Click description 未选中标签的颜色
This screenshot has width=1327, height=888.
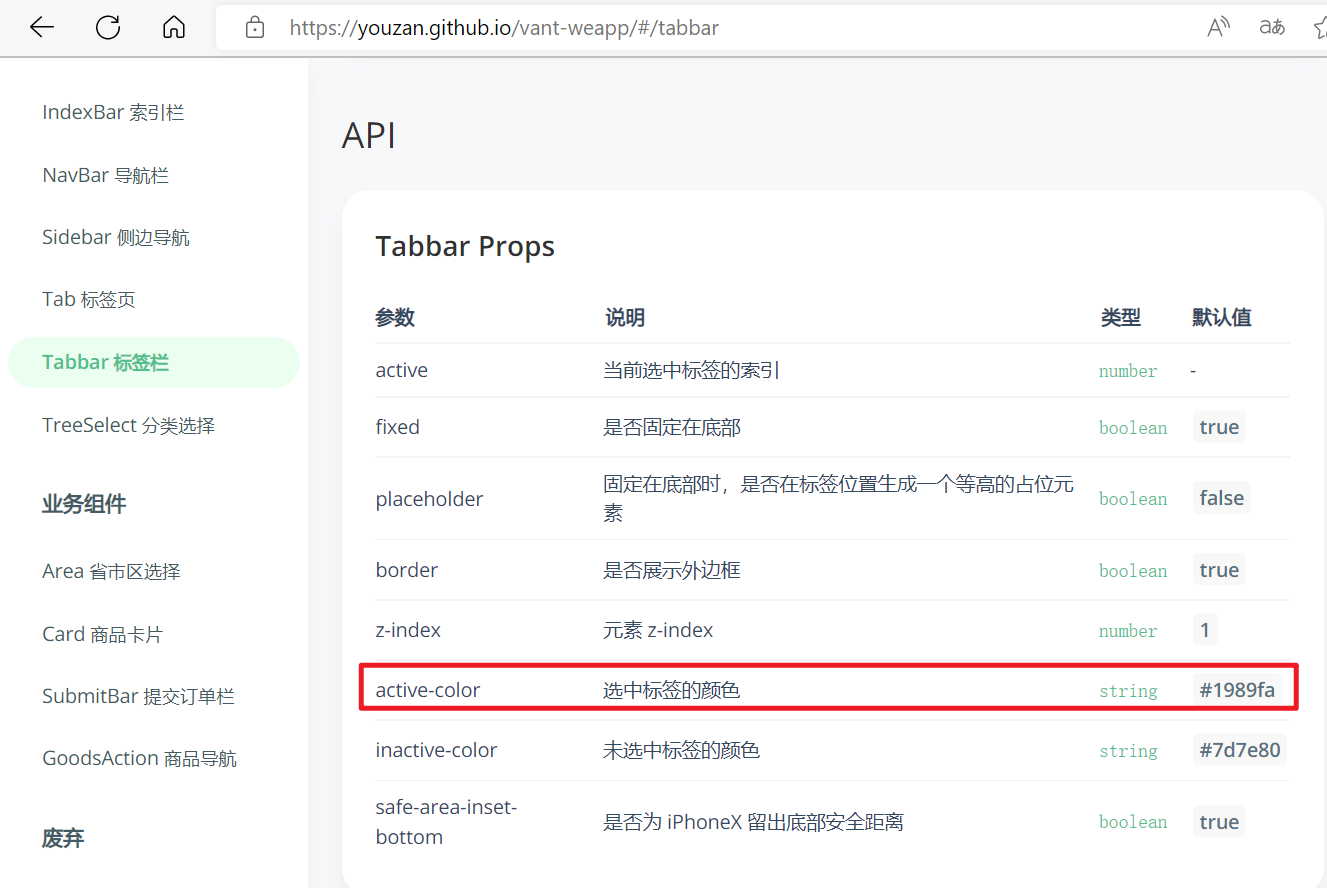point(682,750)
